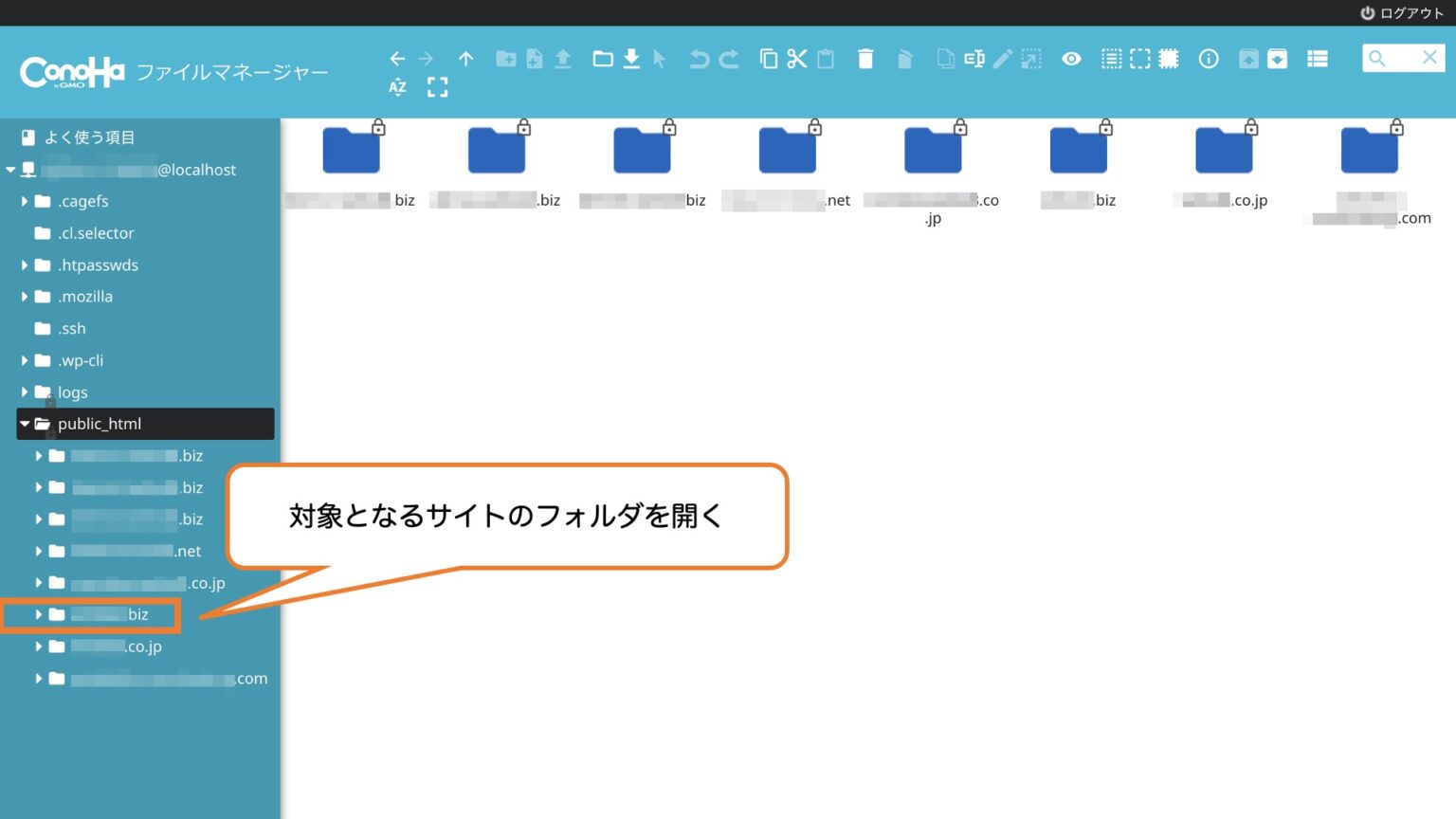Click inside the search input field
1456x819 pixels.
tap(1403, 58)
